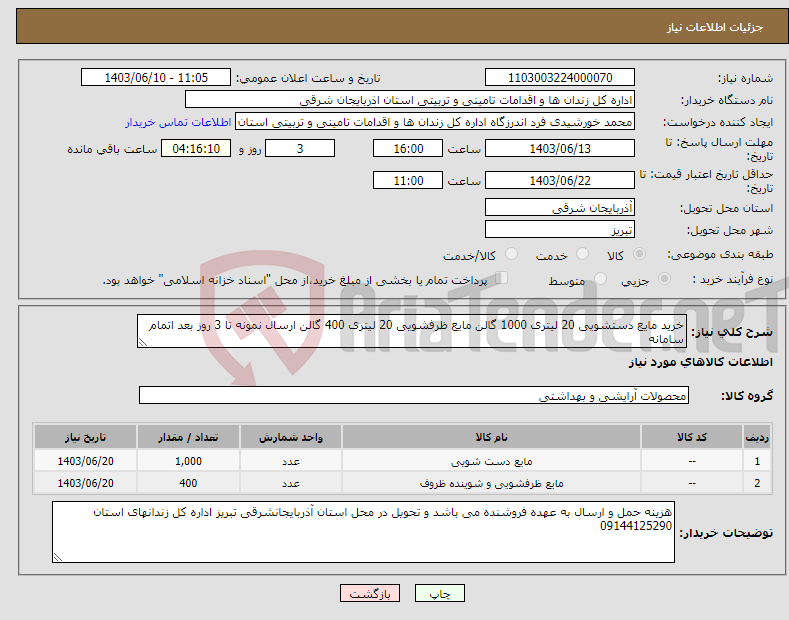Click the مایع دست شویی item name
Viewport: 789px width, 620px height.
[x=491, y=461]
